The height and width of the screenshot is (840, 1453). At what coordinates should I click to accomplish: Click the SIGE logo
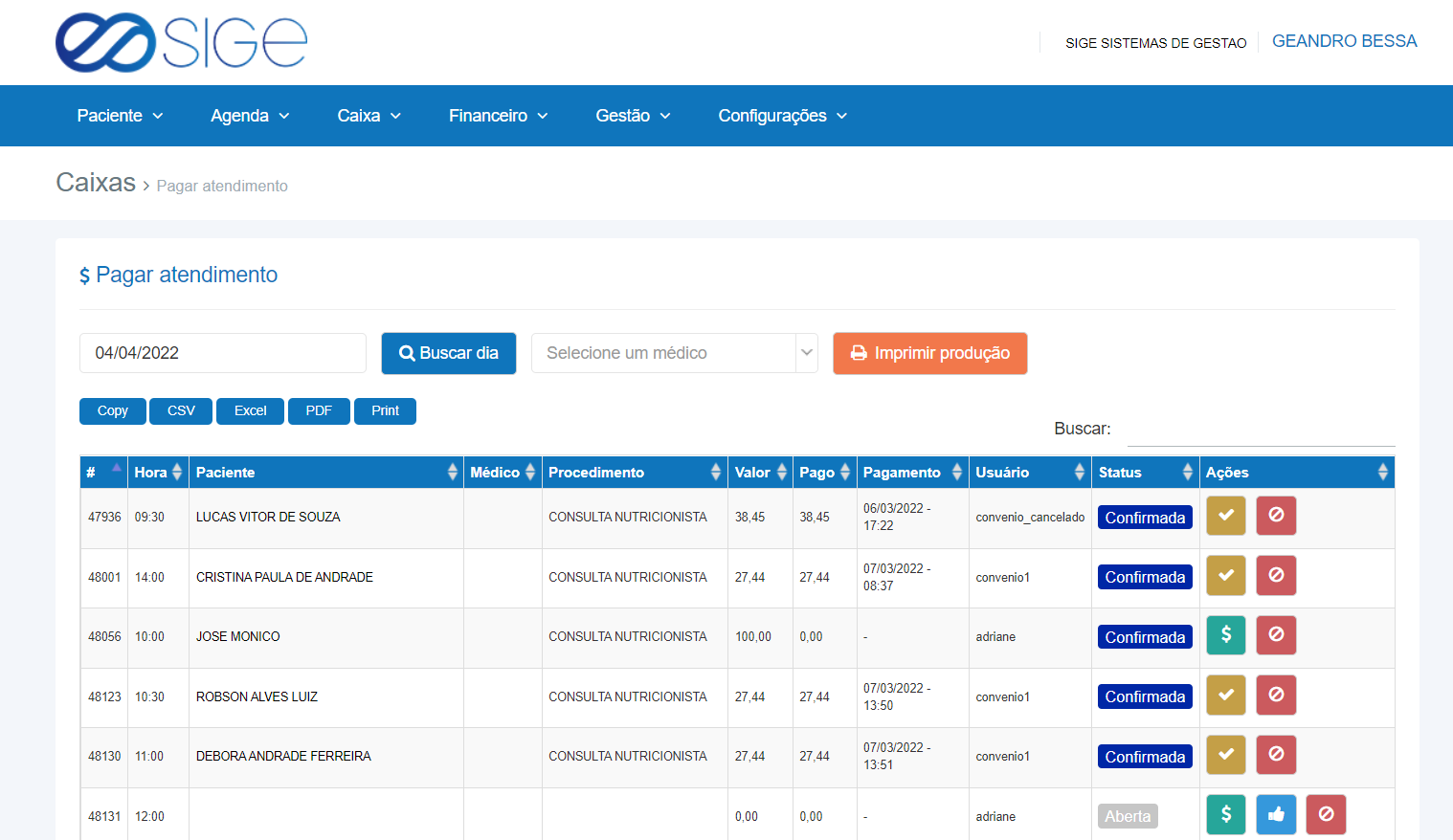pos(181,42)
